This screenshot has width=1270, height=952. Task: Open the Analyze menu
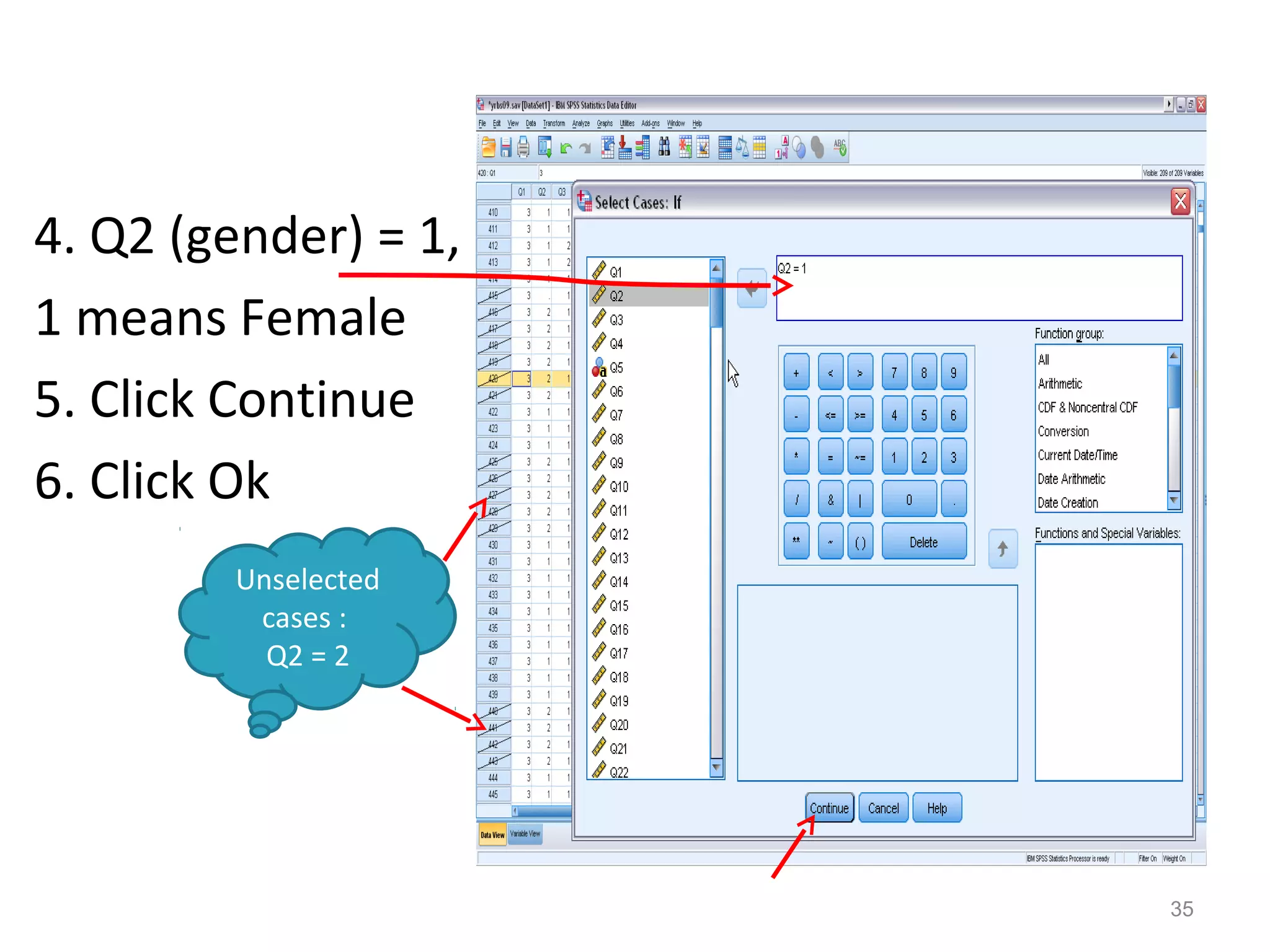pos(581,123)
